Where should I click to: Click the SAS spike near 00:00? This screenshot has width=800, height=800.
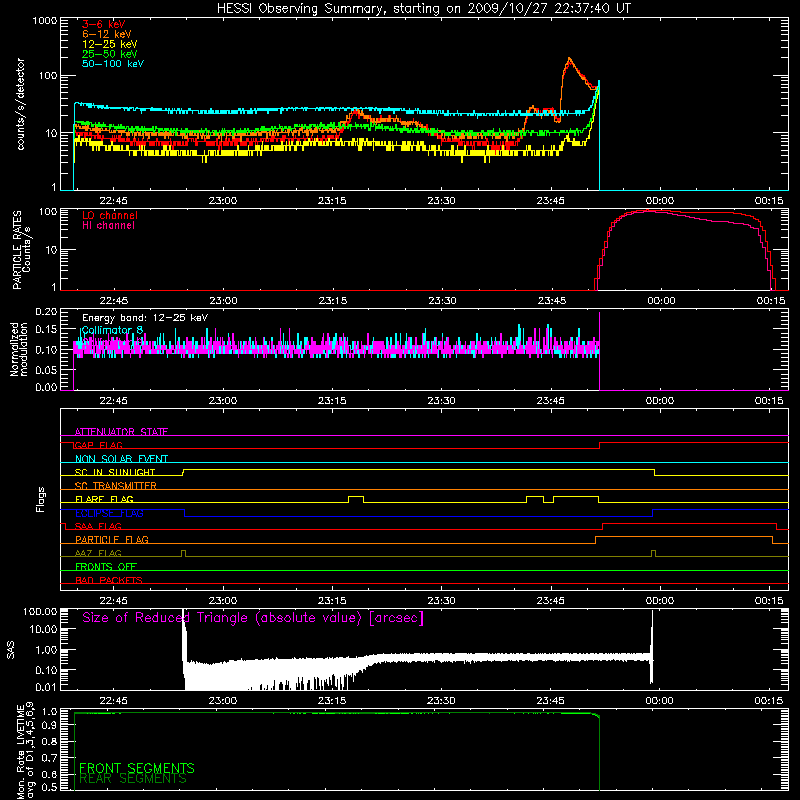(x=652, y=648)
